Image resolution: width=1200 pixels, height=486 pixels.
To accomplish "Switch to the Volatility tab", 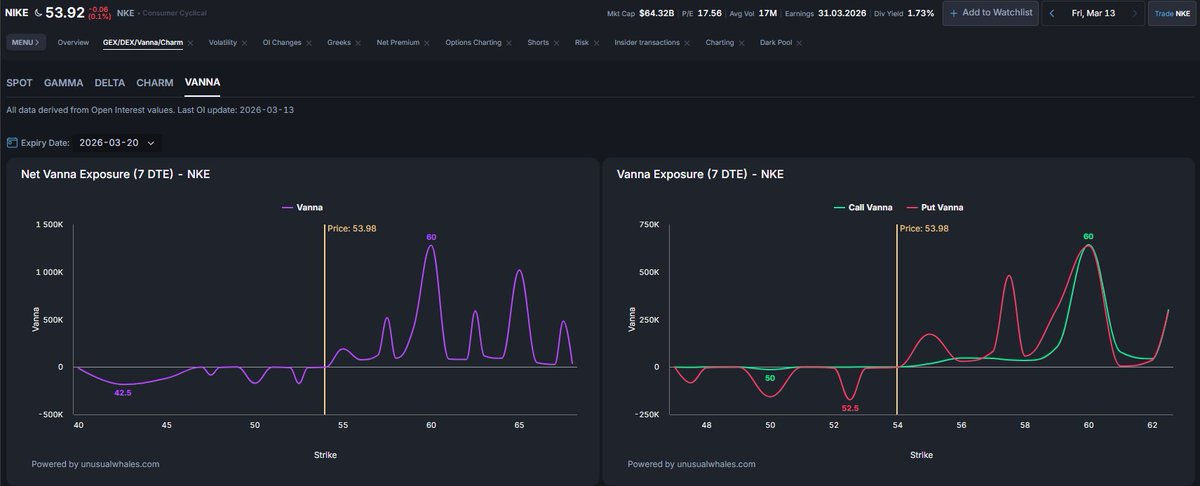I will [222, 43].
